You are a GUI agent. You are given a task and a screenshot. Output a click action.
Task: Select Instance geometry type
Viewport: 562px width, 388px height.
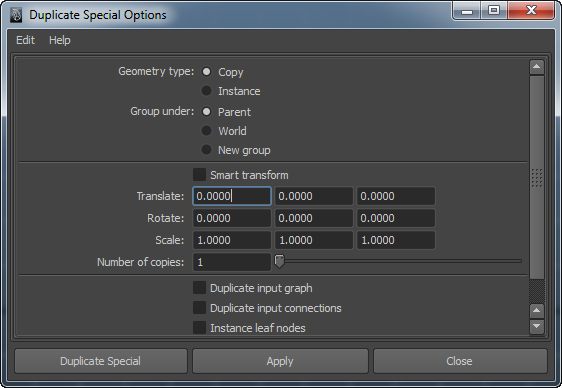[206, 91]
